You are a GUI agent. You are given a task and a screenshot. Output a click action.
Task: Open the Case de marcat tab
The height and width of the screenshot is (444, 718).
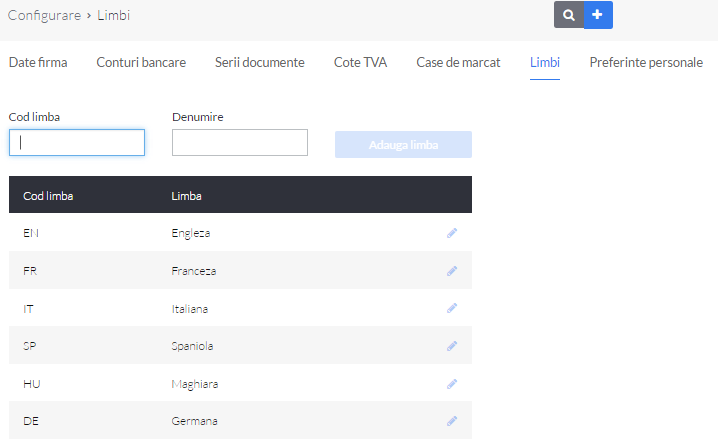(458, 62)
